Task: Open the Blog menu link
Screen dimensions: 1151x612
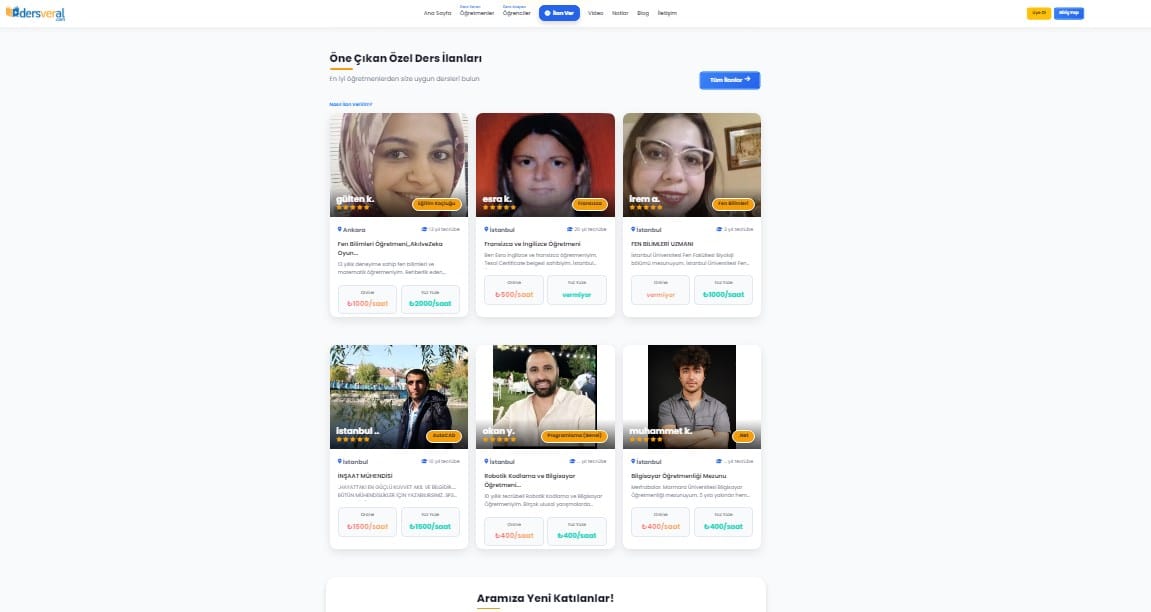Action: 643,13
